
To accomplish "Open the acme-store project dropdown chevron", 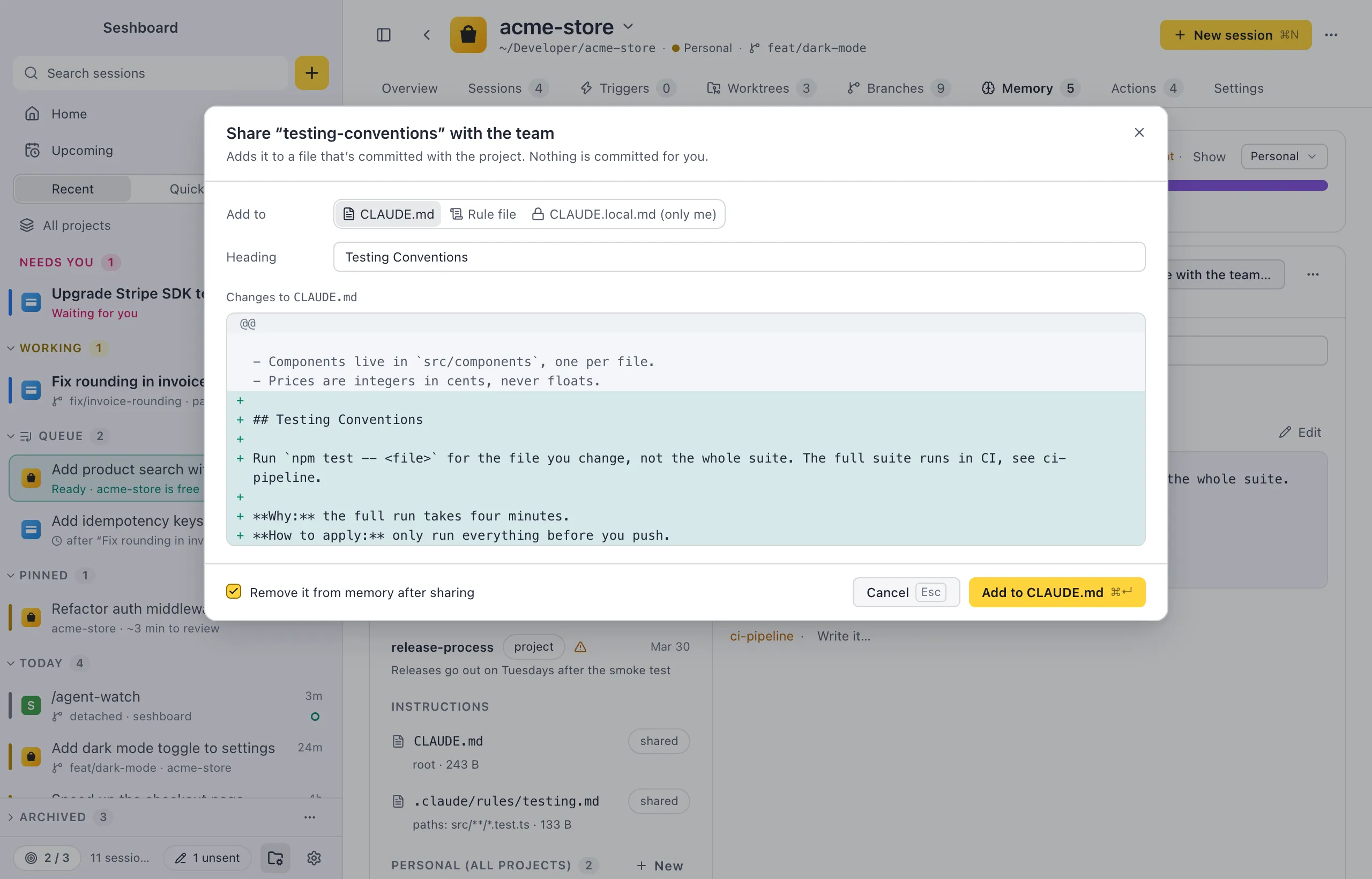I will pos(628,26).
